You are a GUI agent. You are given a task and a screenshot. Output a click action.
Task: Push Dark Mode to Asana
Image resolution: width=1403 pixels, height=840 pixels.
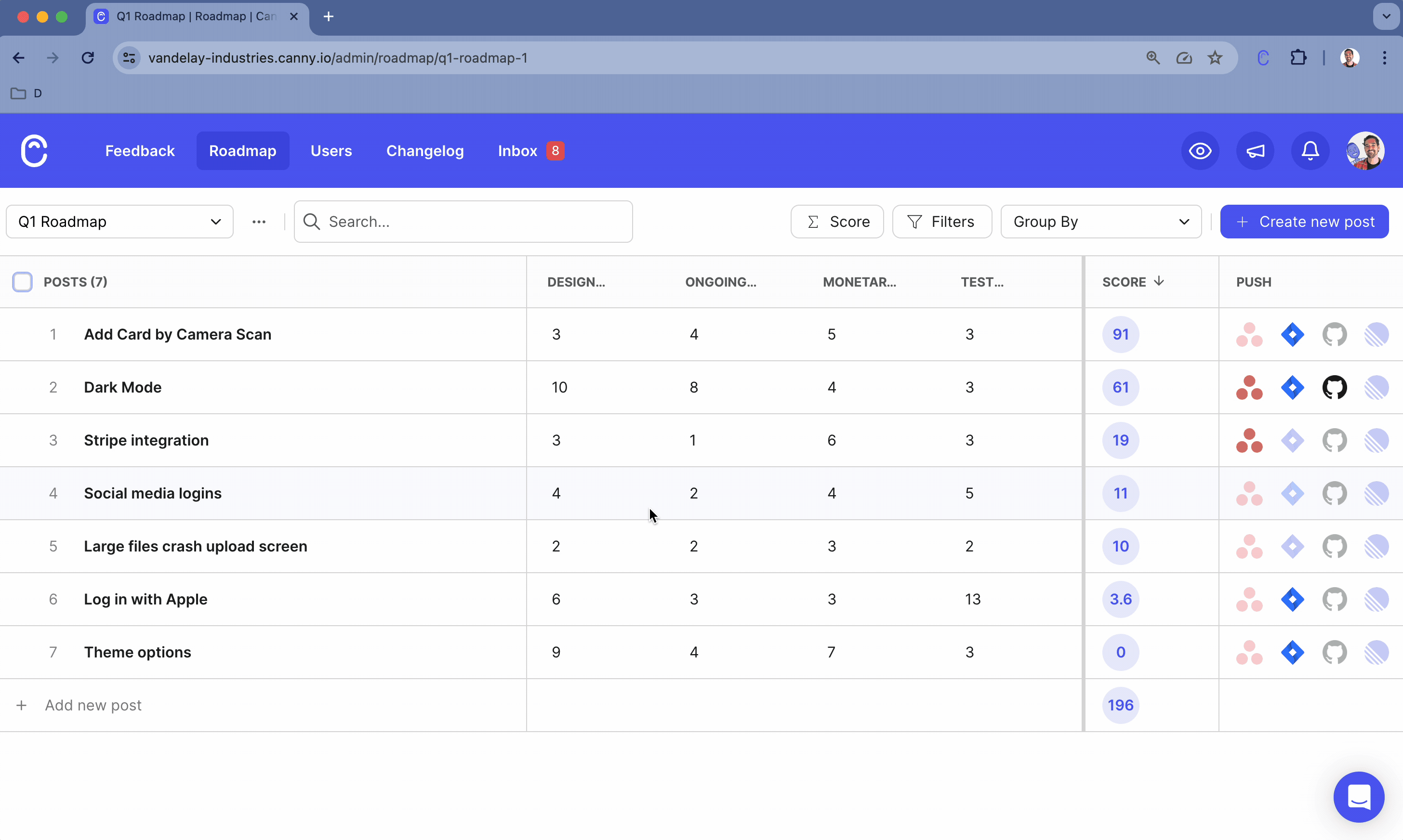point(1249,388)
